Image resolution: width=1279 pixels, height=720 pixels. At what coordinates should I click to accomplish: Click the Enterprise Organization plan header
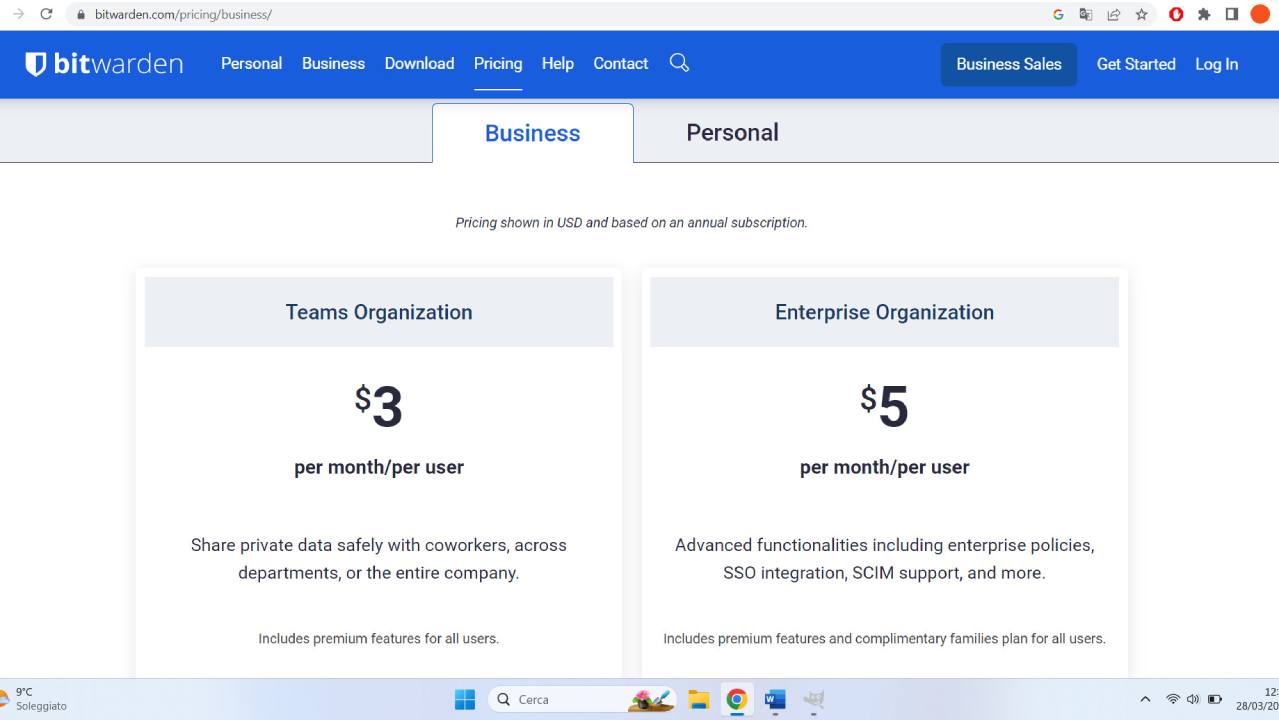(x=885, y=312)
